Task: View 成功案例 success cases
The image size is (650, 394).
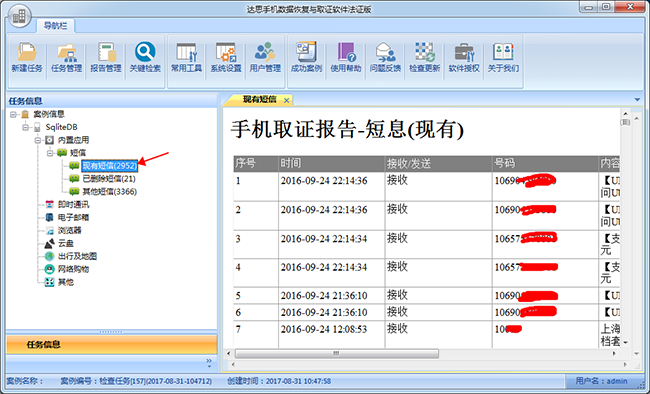Action: coord(306,58)
